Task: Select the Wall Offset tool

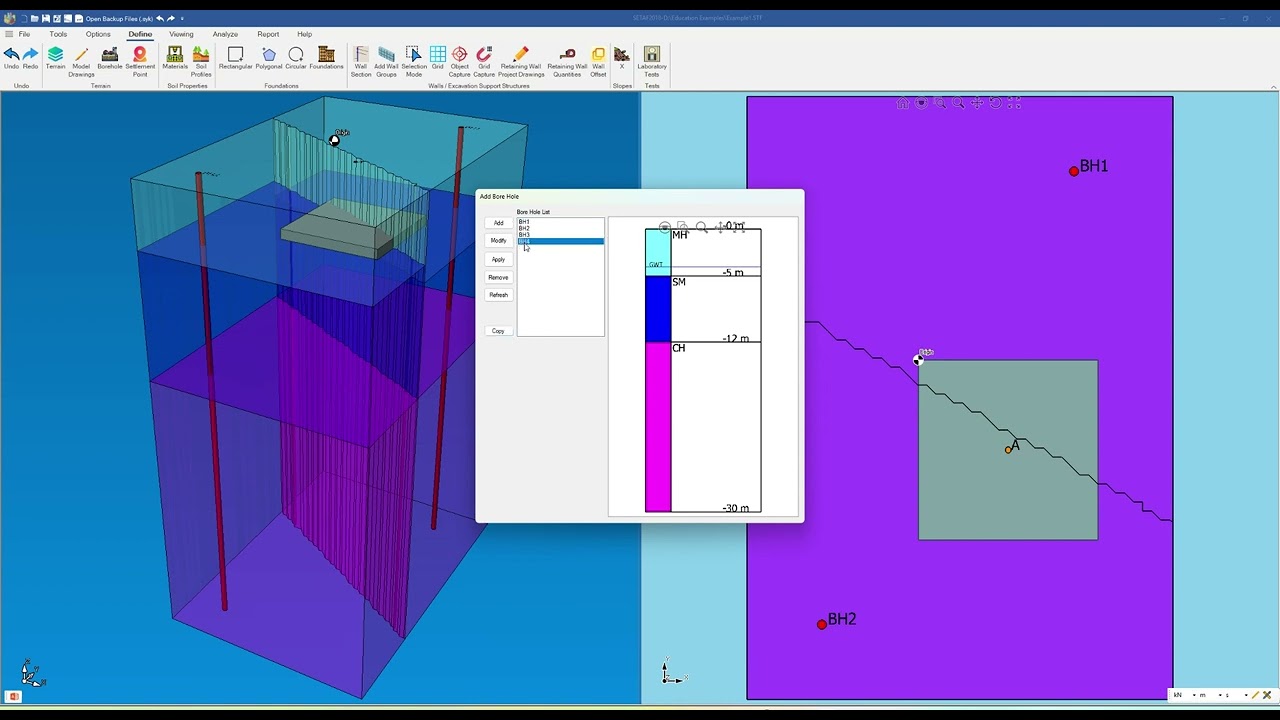Action: (598, 62)
